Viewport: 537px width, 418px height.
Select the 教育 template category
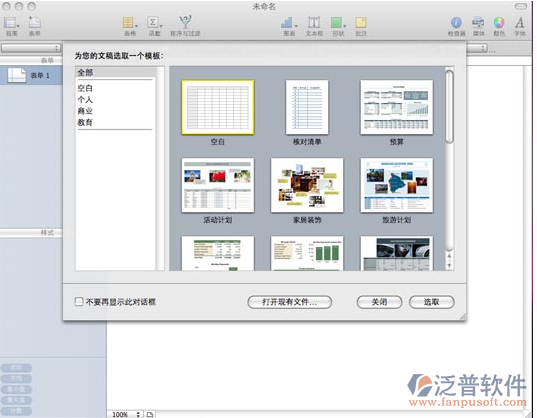tap(85, 122)
